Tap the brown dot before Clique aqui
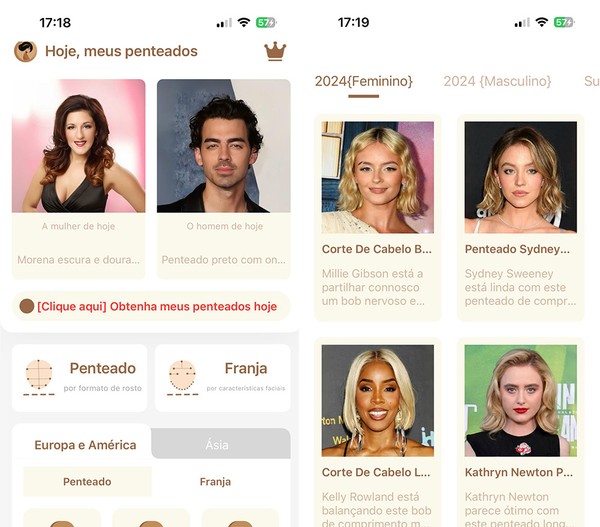Screen dimensions: 600x527 pyautogui.click(x=27, y=306)
